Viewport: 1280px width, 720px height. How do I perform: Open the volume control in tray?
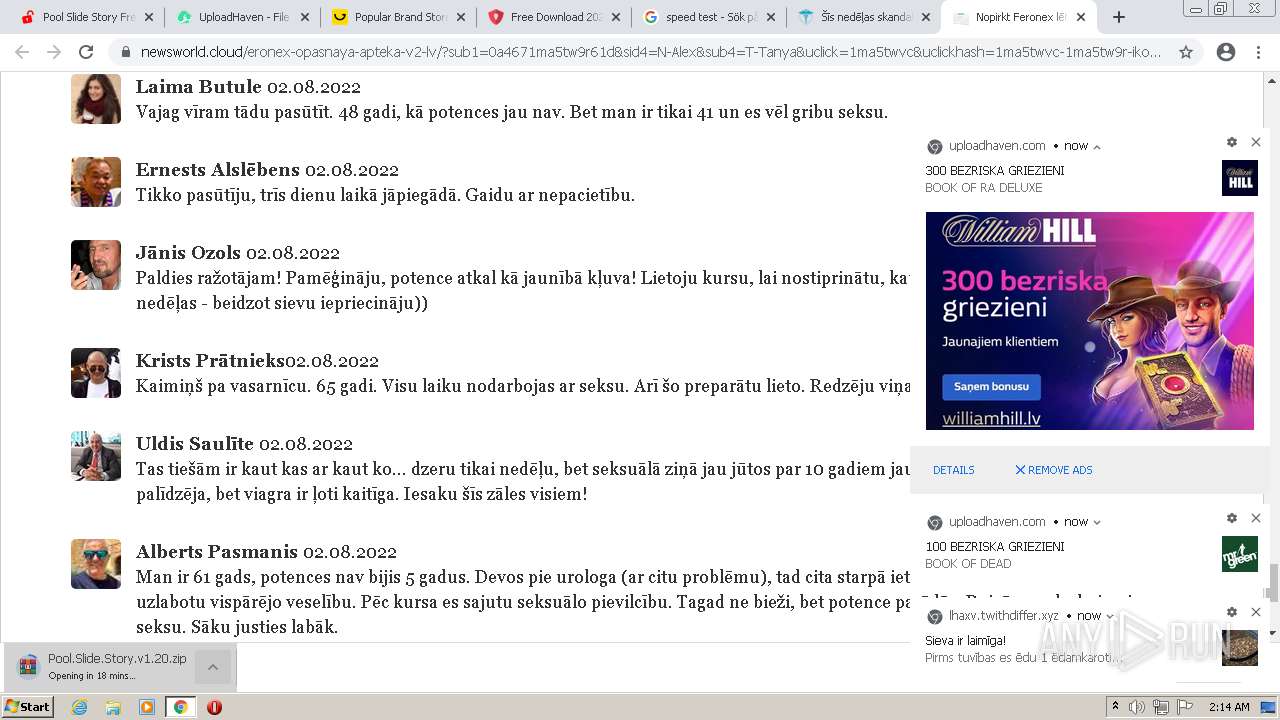tap(1137, 707)
